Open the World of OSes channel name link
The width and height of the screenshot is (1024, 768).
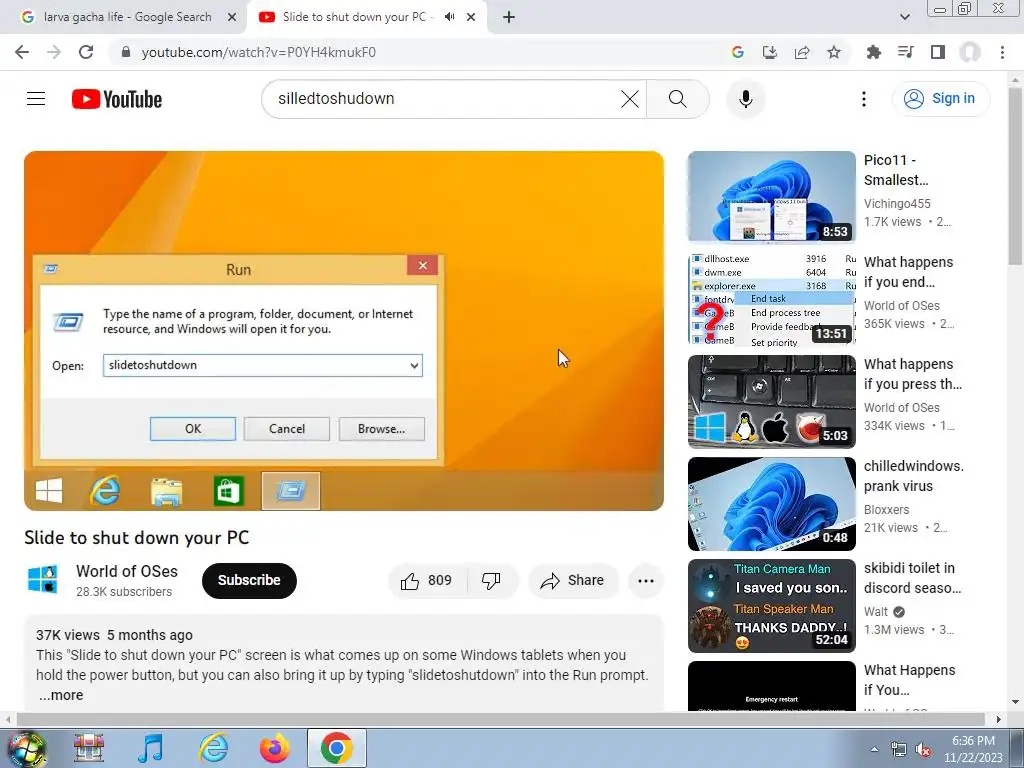click(x=127, y=571)
